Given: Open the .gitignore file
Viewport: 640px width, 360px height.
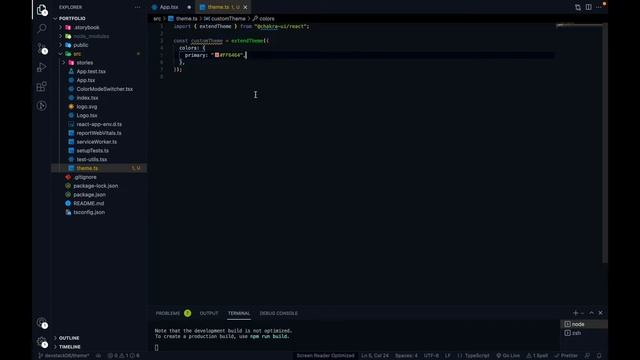Looking at the screenshot, I should click(x=85, y=177).
